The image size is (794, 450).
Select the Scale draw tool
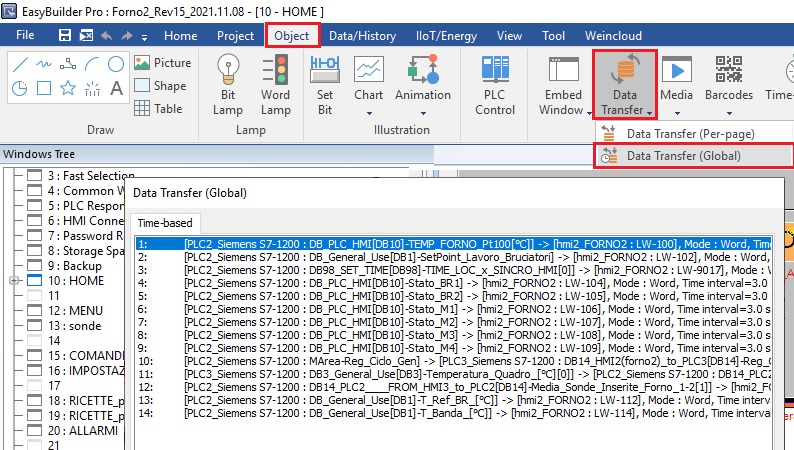(x=92, y=89)
